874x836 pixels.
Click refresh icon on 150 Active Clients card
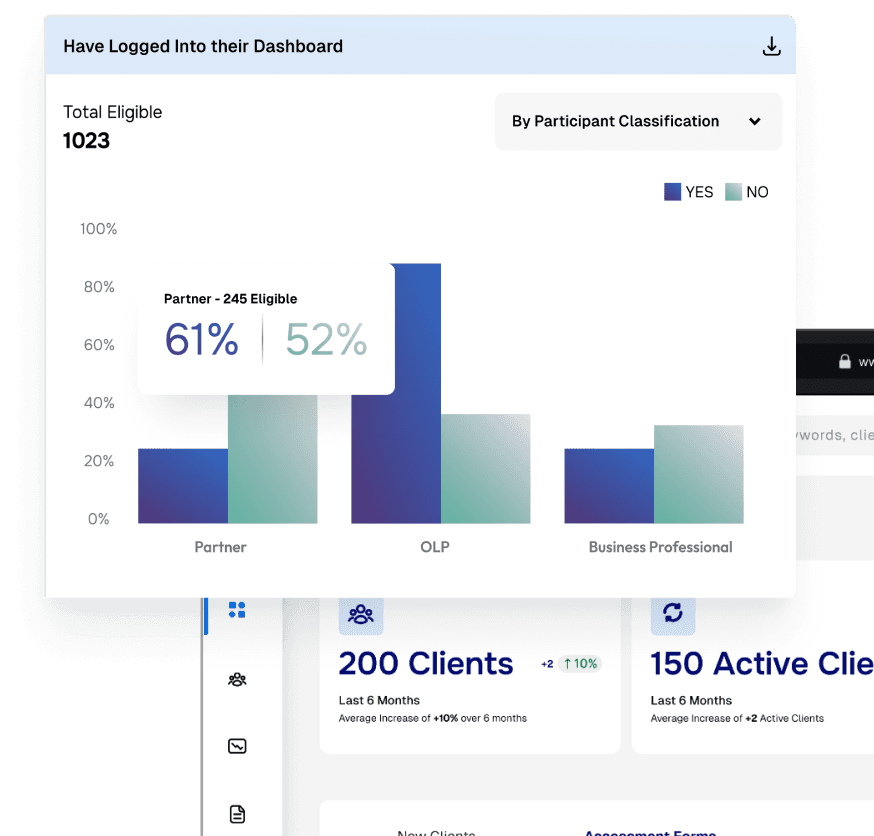click(x=672, y=615)
